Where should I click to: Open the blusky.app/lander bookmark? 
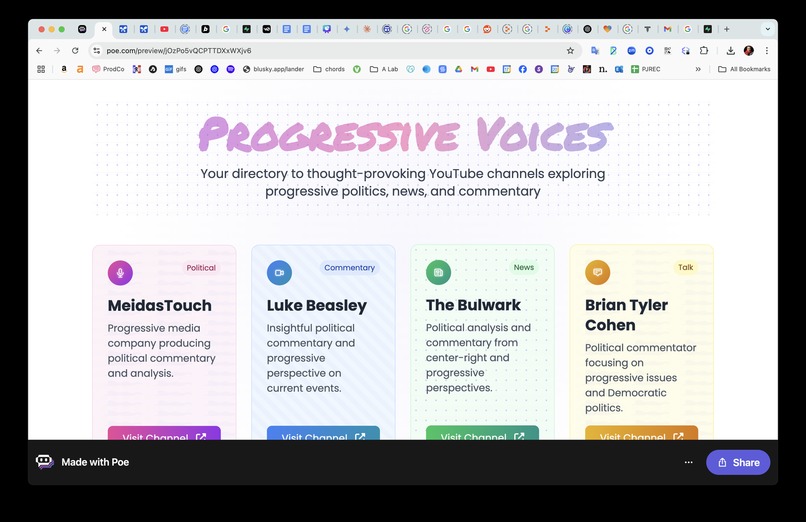pos(273,69)
